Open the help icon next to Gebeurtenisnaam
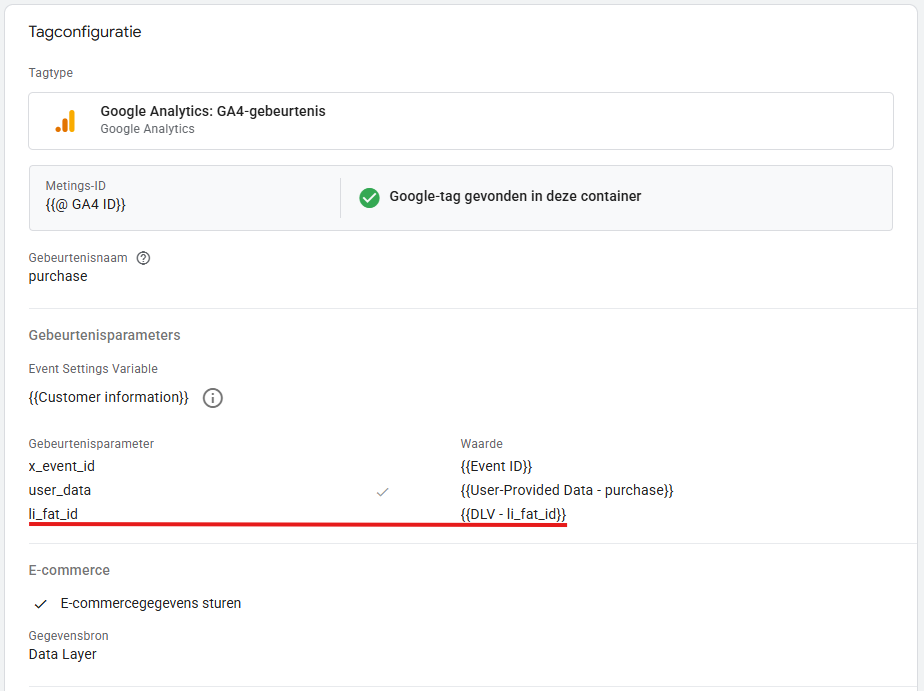 143,258
